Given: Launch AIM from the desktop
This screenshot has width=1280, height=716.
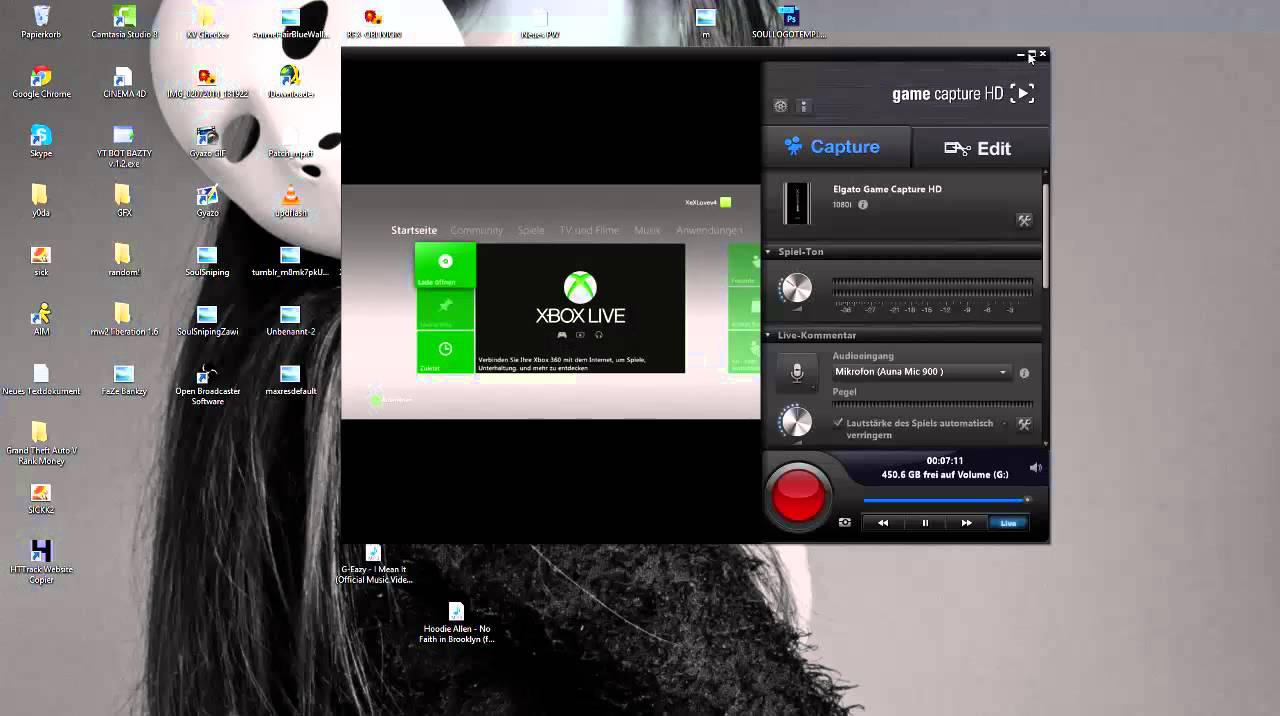Looking at the screenshot, I should (x=41, y=319).
